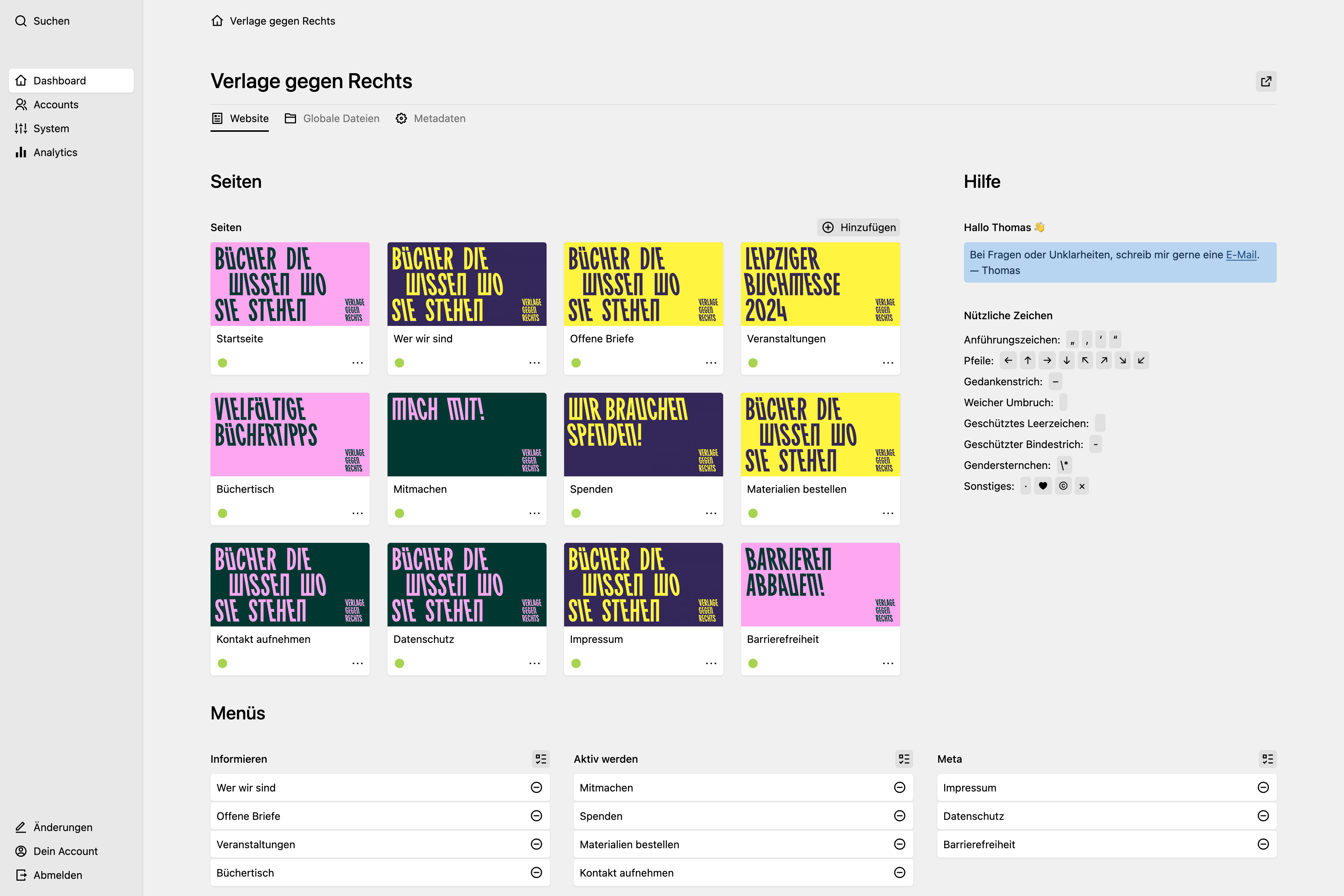Open Dein Account

71,852
